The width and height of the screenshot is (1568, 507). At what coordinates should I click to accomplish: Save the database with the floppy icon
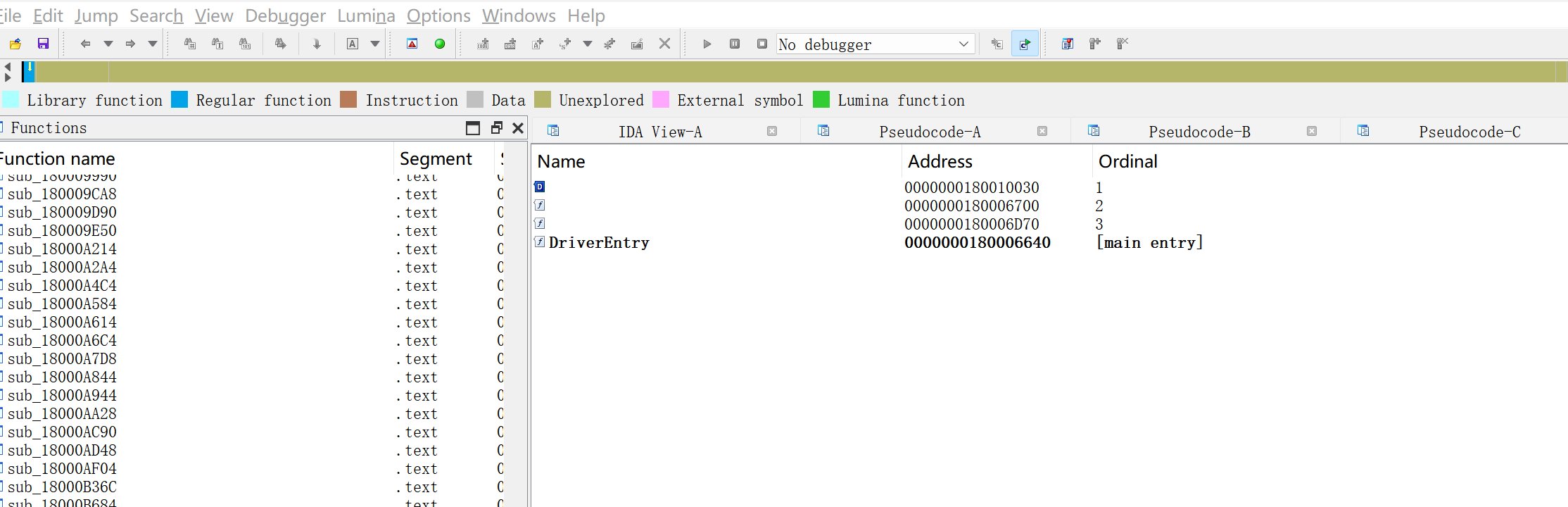(x=43, y=44)
